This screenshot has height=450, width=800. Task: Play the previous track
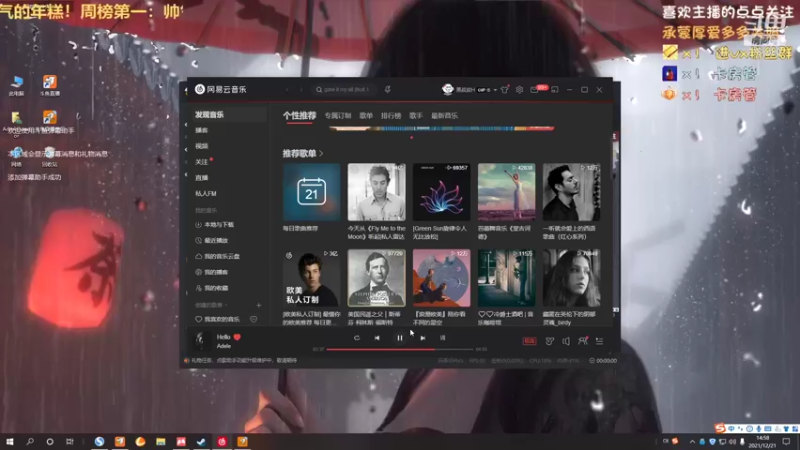tap(377, 338)
